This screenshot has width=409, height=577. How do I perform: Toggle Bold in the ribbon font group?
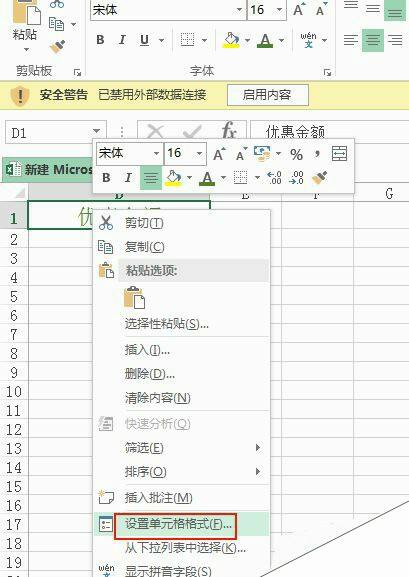[100, 40]
